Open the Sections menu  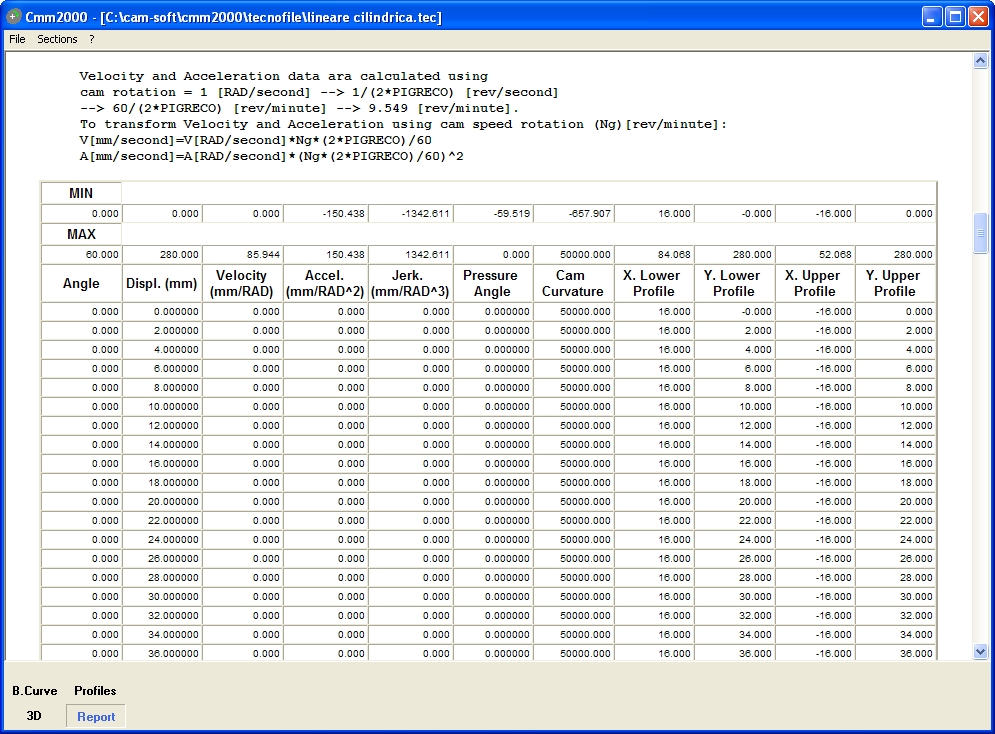pos(57,39)
